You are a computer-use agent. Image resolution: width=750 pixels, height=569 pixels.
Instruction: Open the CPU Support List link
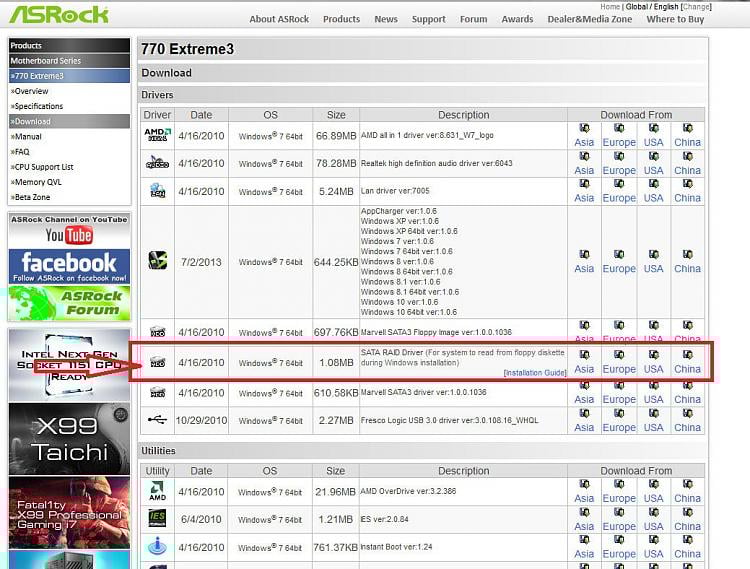click(x=42, y=167)
